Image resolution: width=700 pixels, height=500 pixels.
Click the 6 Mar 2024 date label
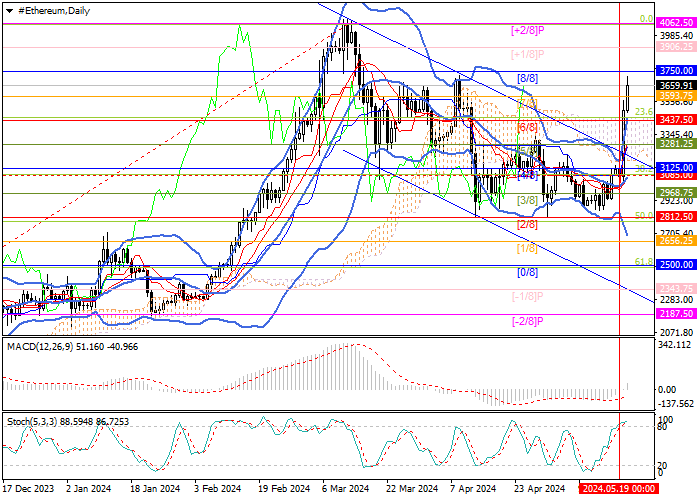(x=346, y=488)
